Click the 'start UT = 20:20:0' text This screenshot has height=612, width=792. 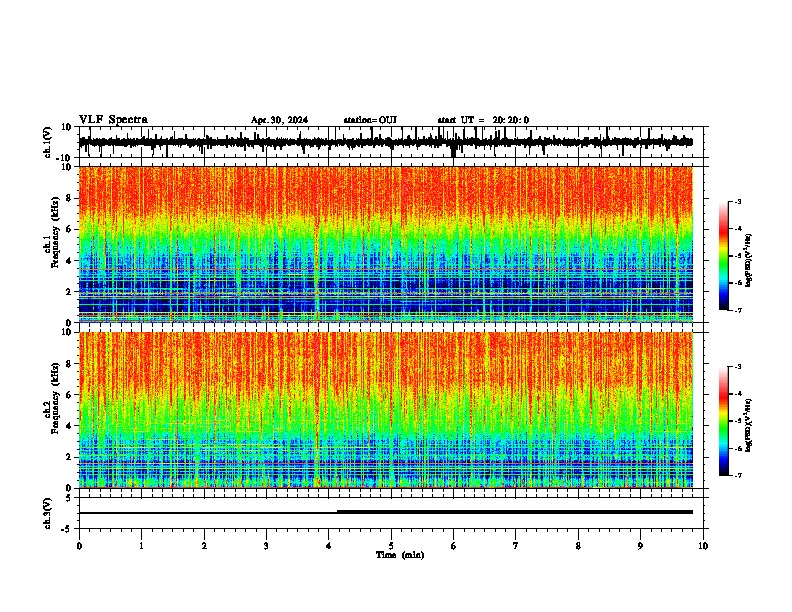coord(483,120)
